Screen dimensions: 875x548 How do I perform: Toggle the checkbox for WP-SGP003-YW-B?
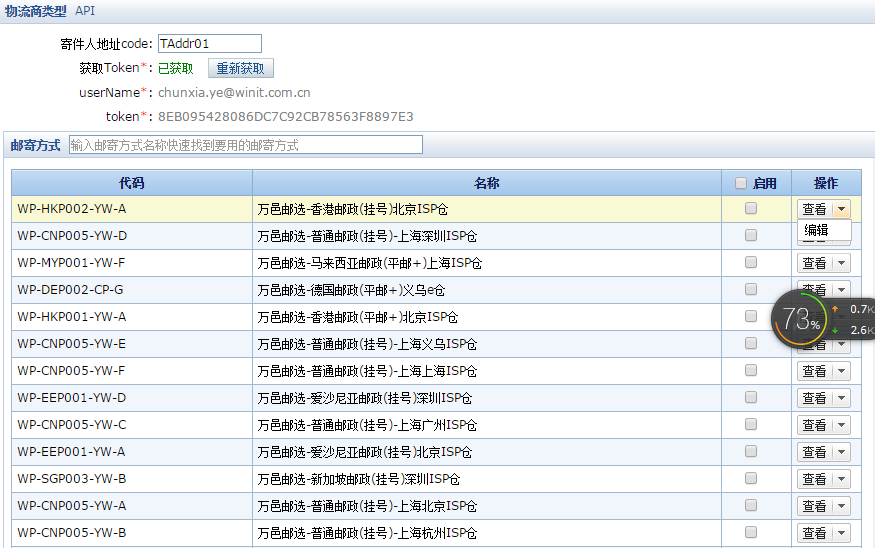tap(751, 478)
